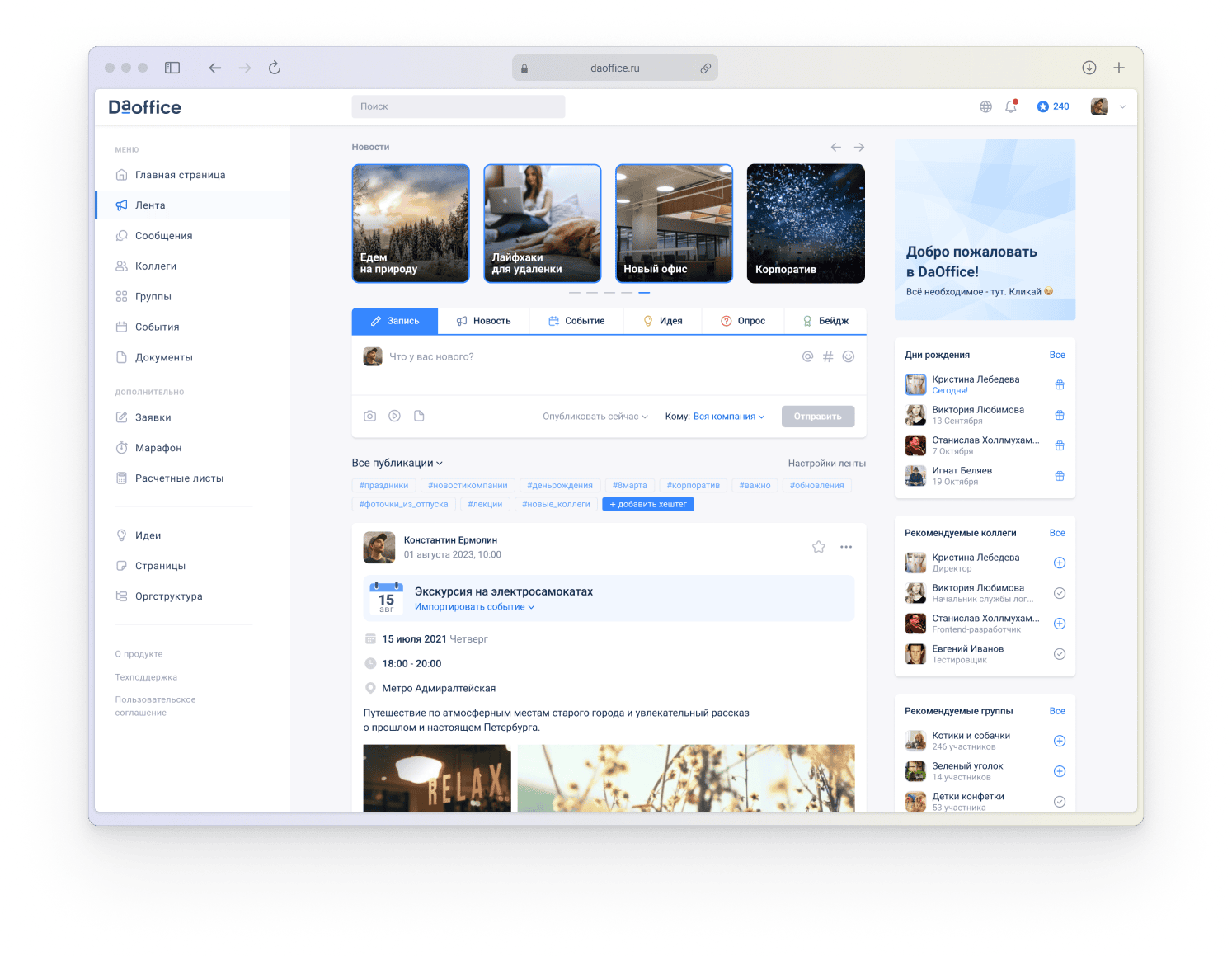This screenshot has height=956, width=1232.
Task: Add a mention with the @ icon
Action: click(x=807, y=356)
